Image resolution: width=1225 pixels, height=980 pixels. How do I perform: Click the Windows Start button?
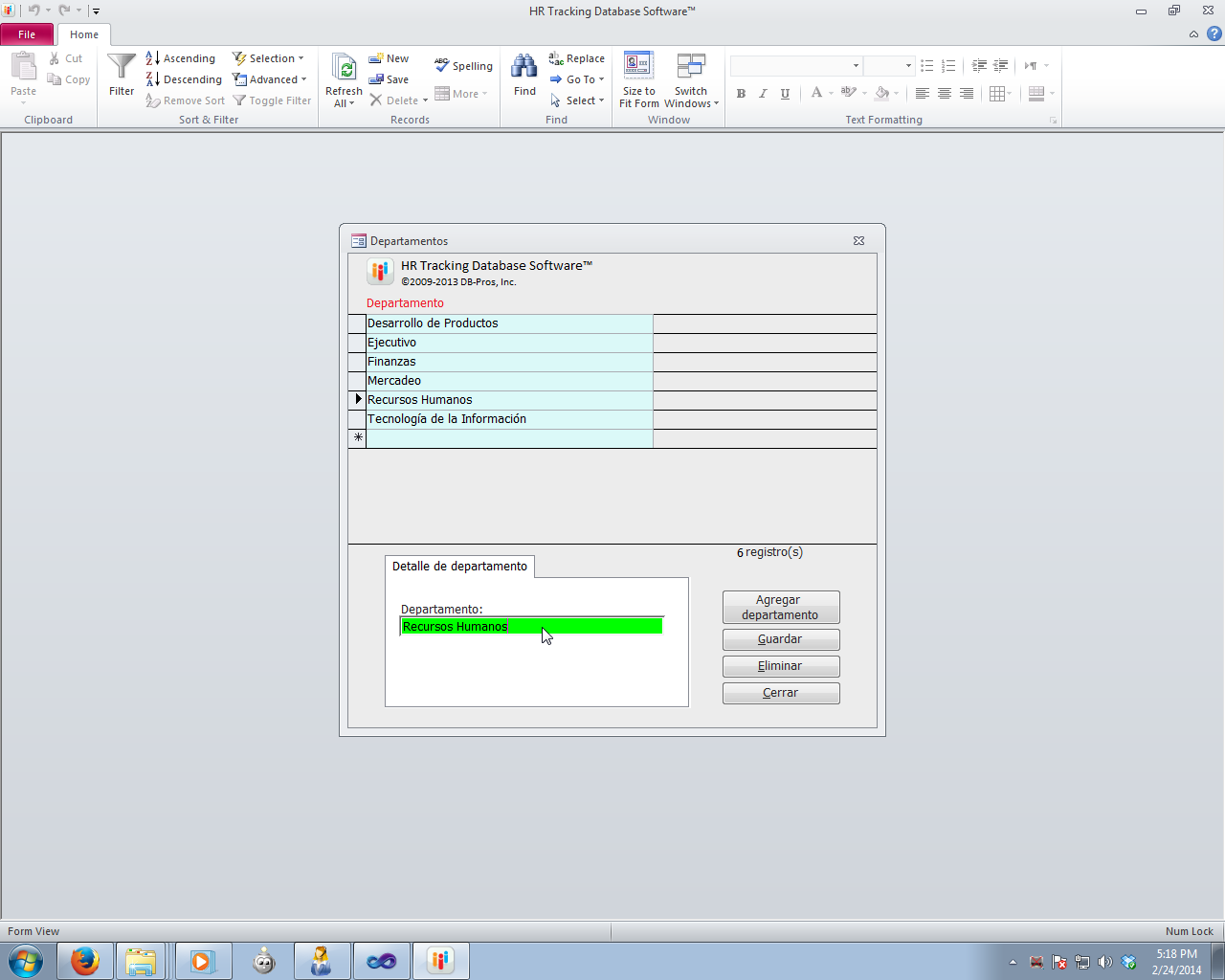(x=25, y=961)
